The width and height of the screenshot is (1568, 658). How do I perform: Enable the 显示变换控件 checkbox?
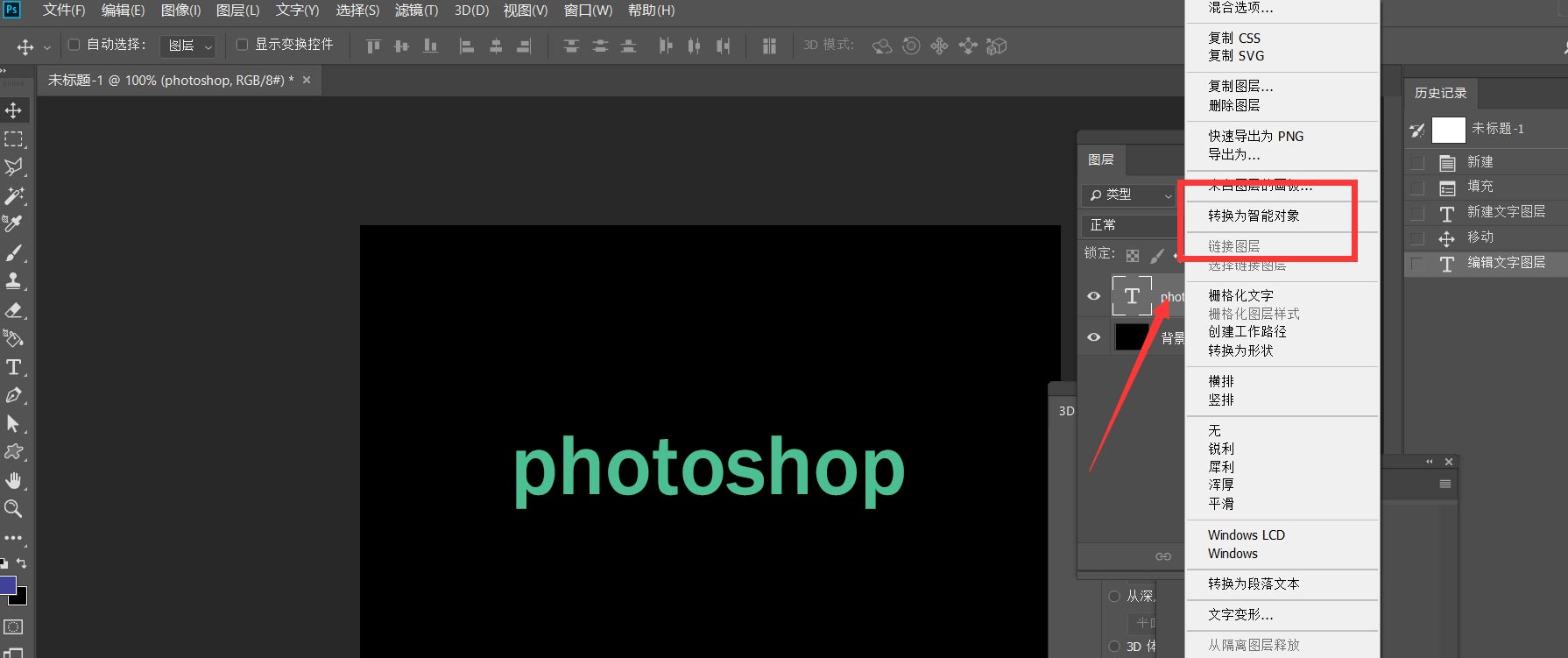243,45
